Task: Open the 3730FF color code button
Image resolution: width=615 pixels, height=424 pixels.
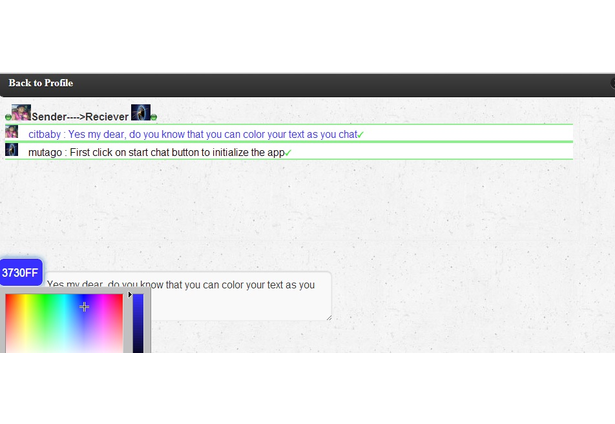Action: [21, 273]
